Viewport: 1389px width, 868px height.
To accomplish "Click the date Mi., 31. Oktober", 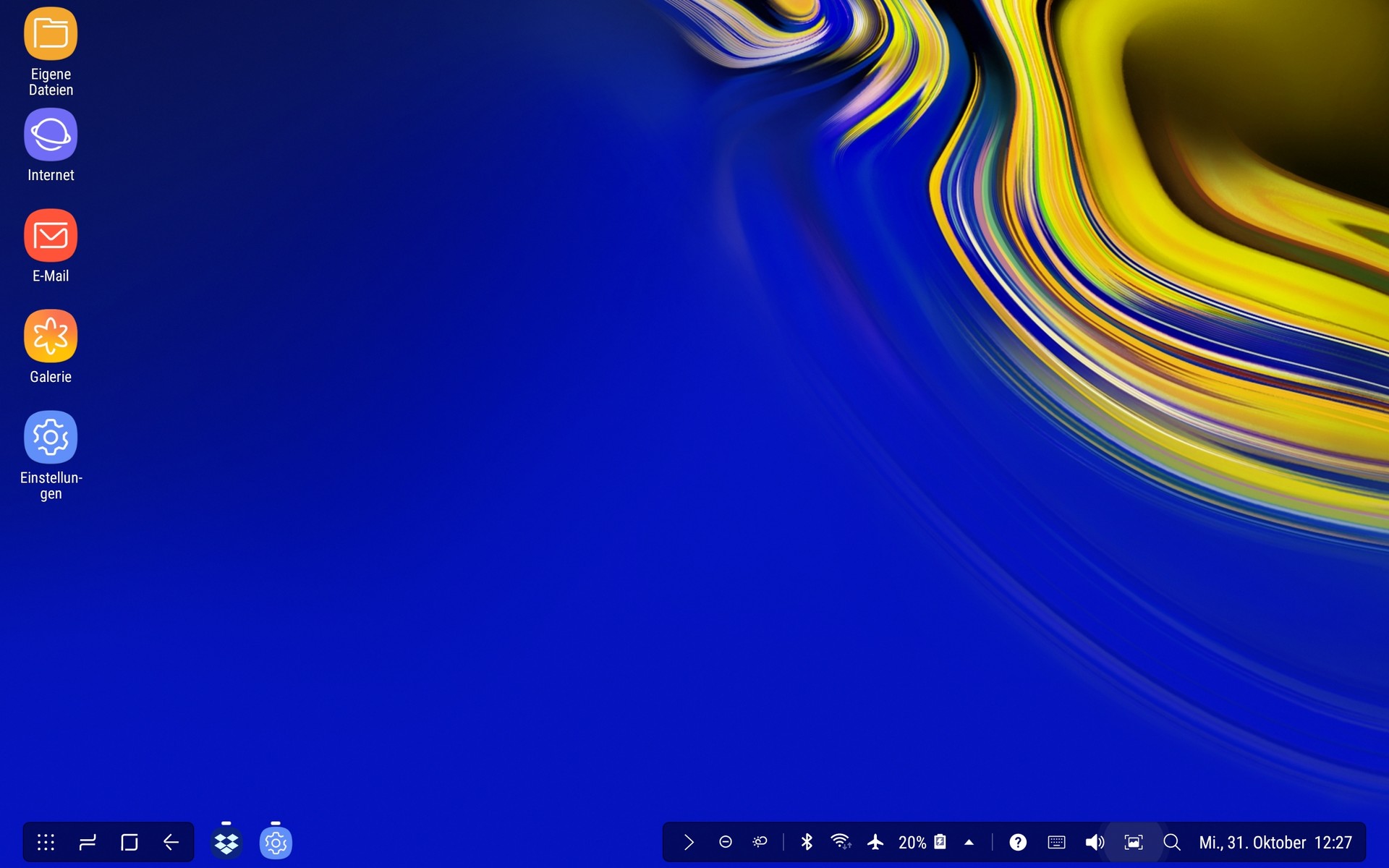I will pos(1252,843).
